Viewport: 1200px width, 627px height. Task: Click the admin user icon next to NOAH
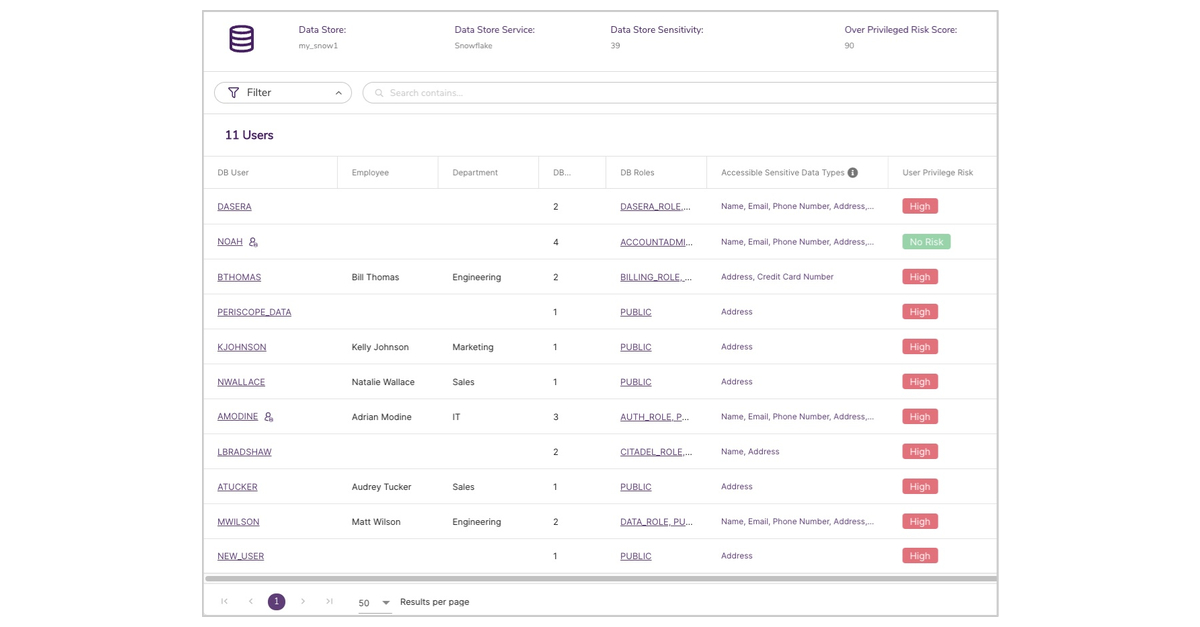tap(254, 242)
